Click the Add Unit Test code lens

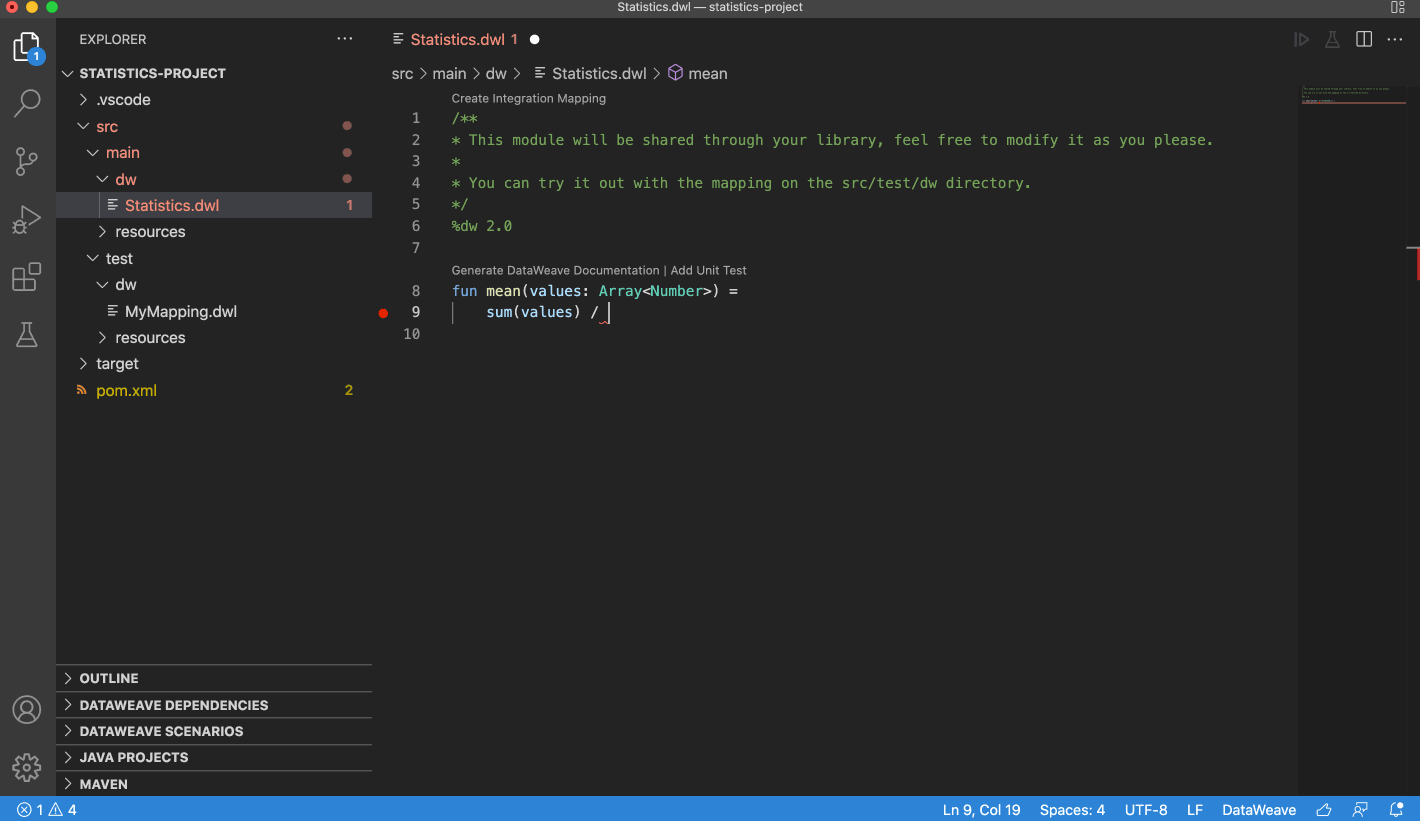(x=708, y=271)
